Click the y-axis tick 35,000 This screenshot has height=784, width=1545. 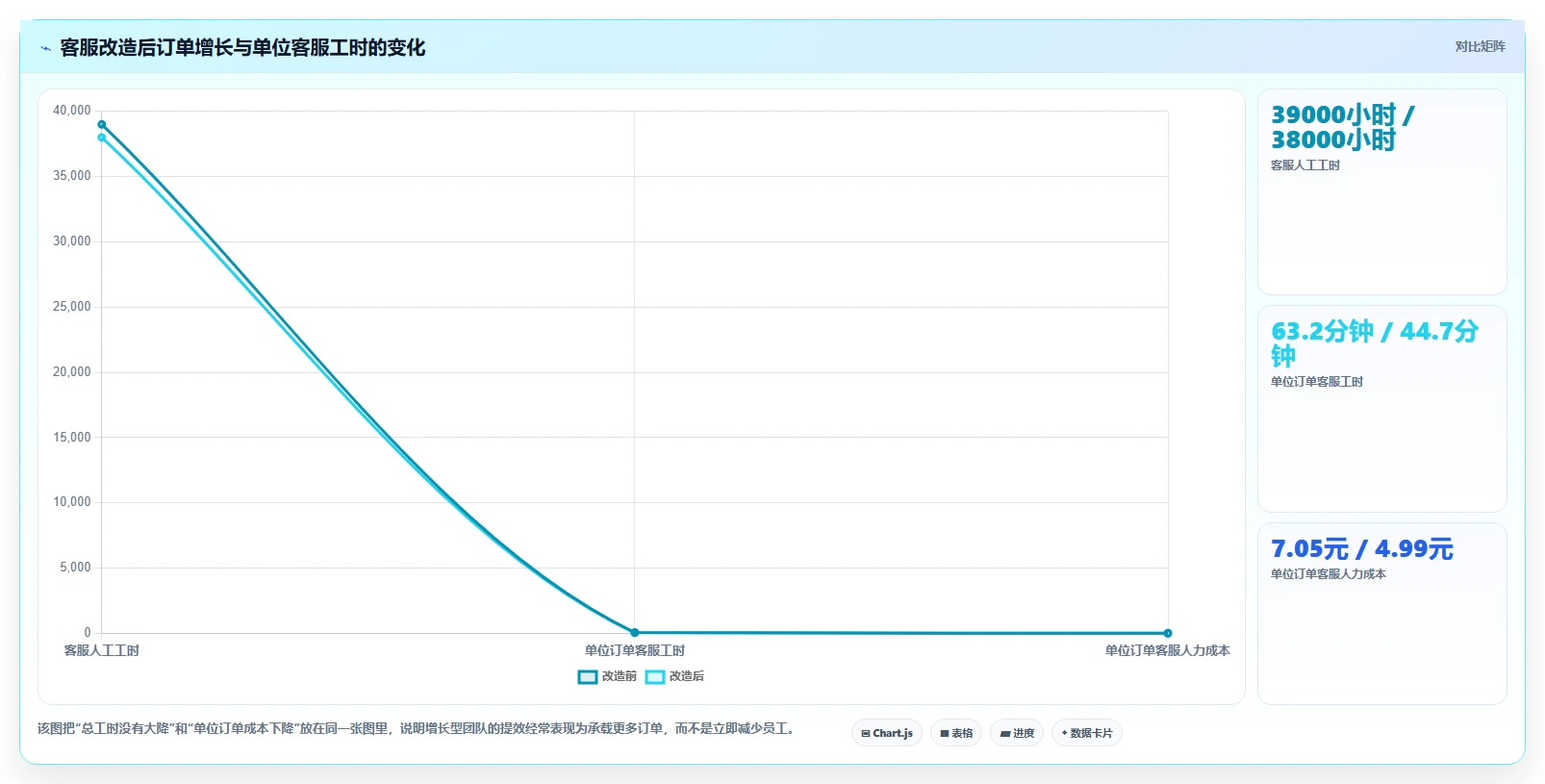72,176
